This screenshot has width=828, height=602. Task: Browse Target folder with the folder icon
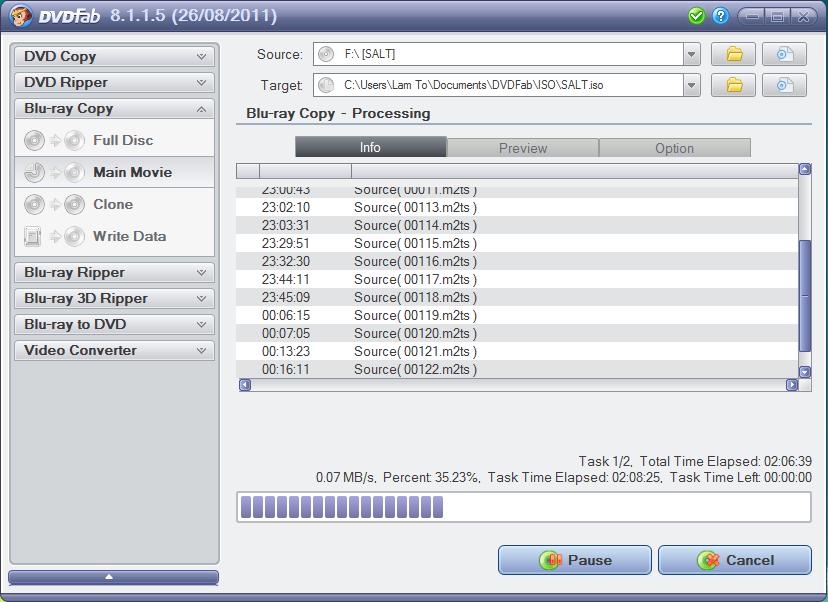point(733,85)
